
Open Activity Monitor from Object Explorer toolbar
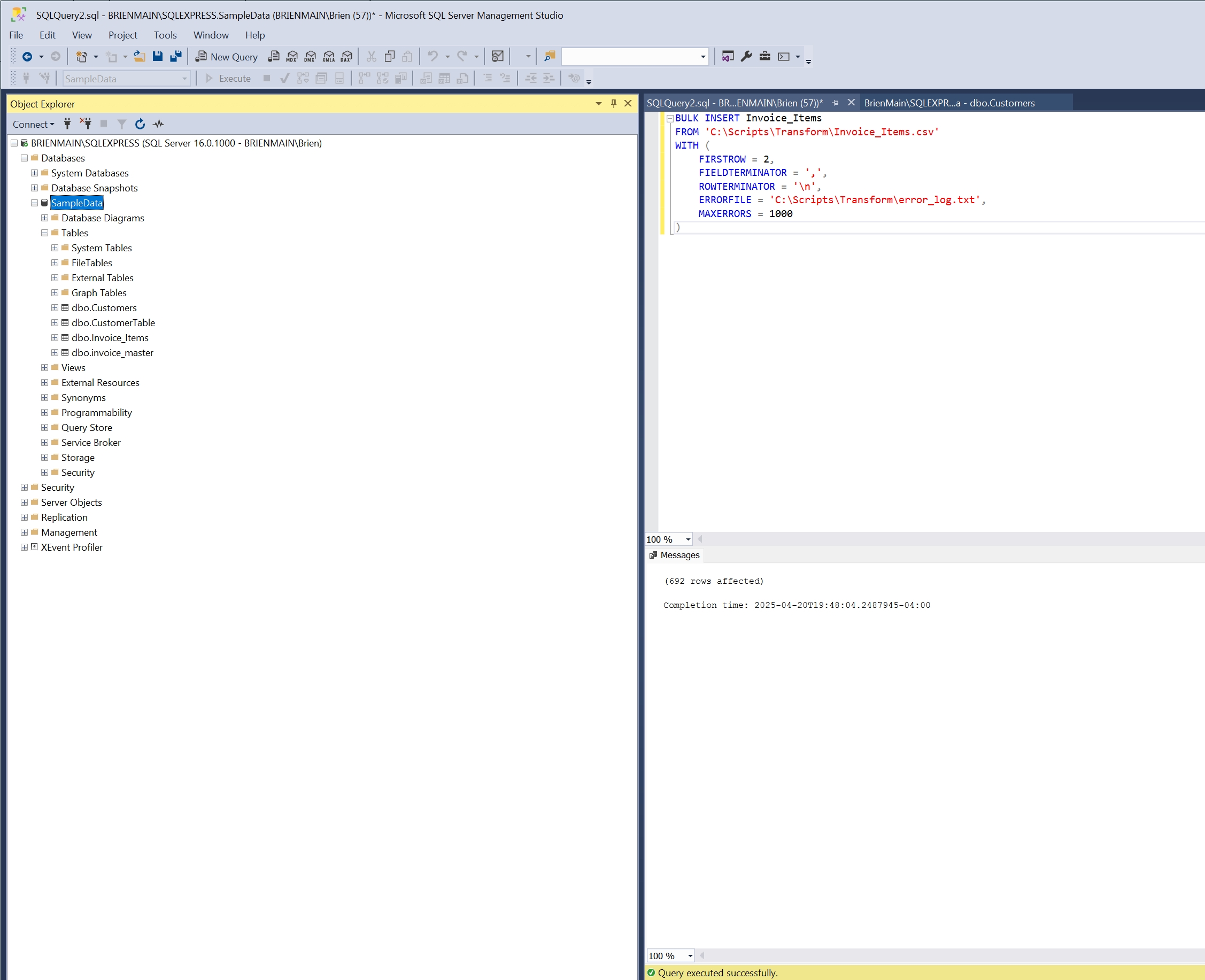pyautogui.click(x=158, y=124)
